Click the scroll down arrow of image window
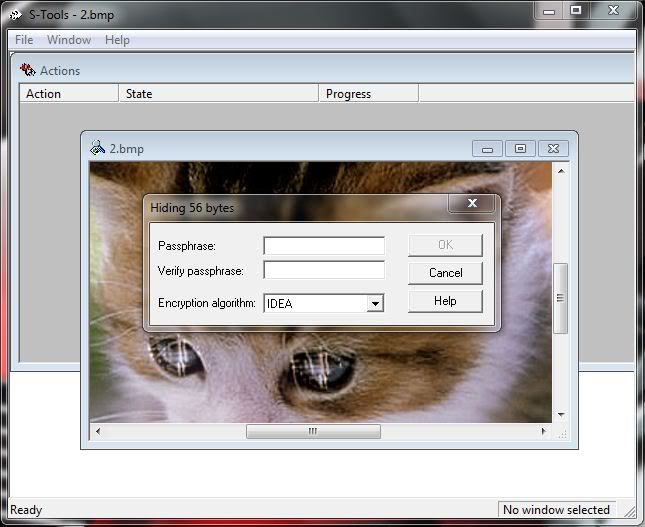 coord(561,414)
